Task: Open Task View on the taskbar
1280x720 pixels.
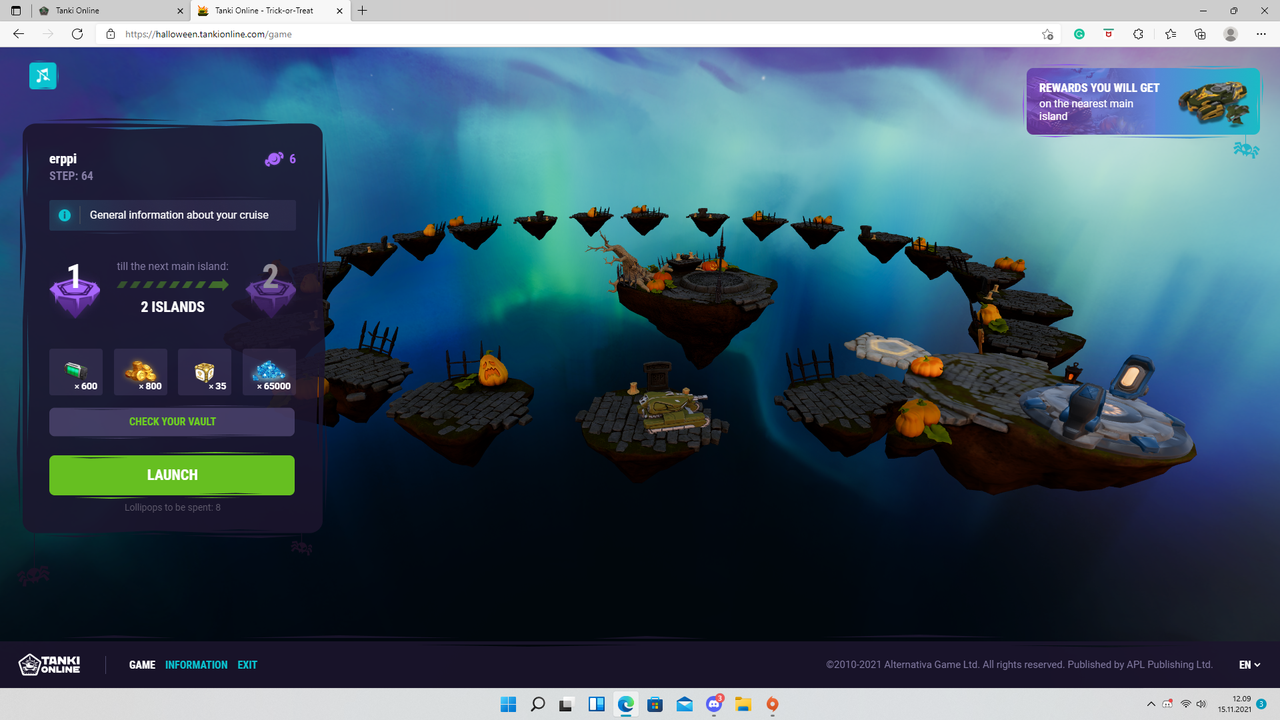Action: tap(566, 704)
